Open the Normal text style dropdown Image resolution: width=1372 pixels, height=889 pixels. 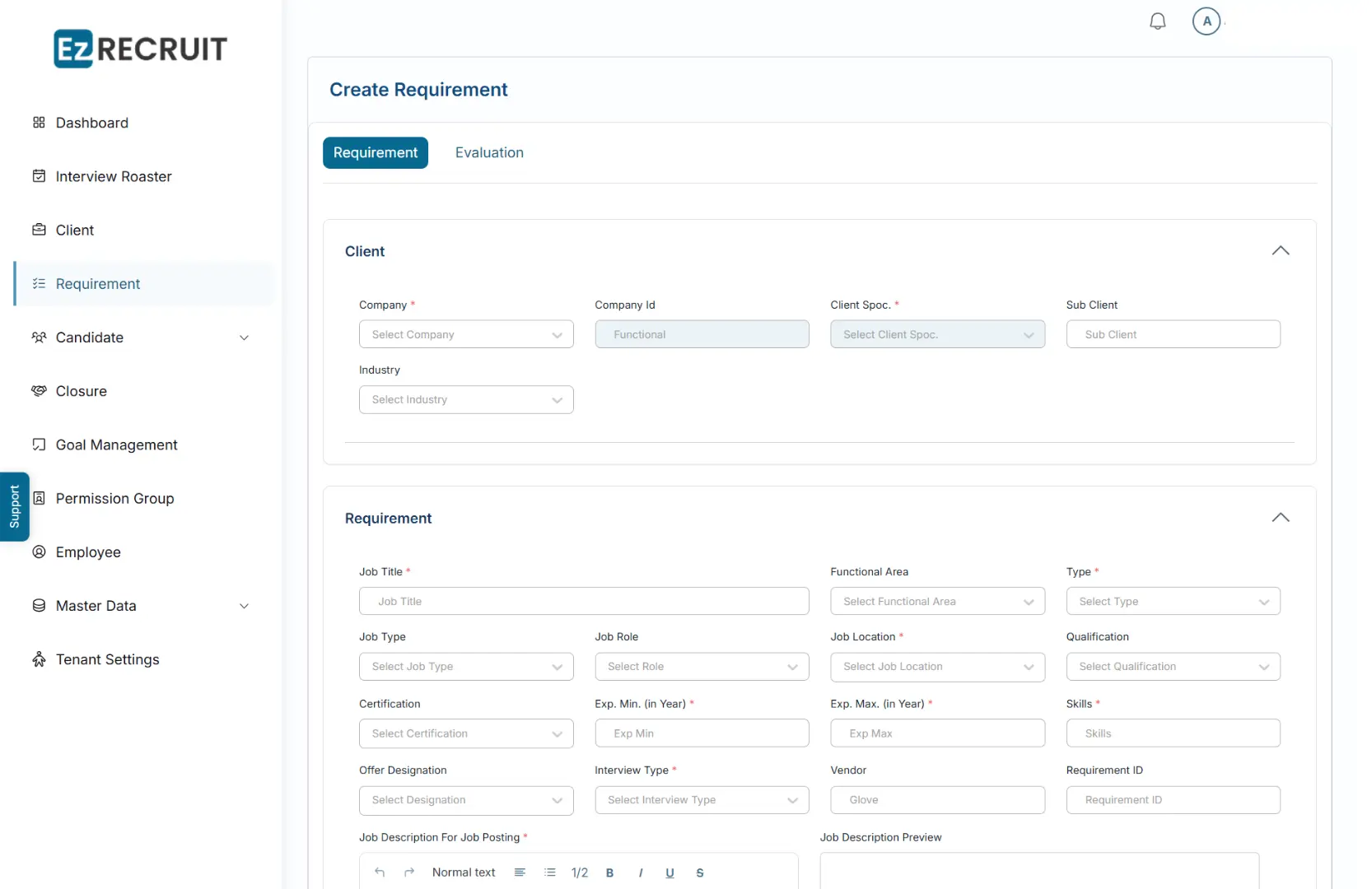click(464, 873)
